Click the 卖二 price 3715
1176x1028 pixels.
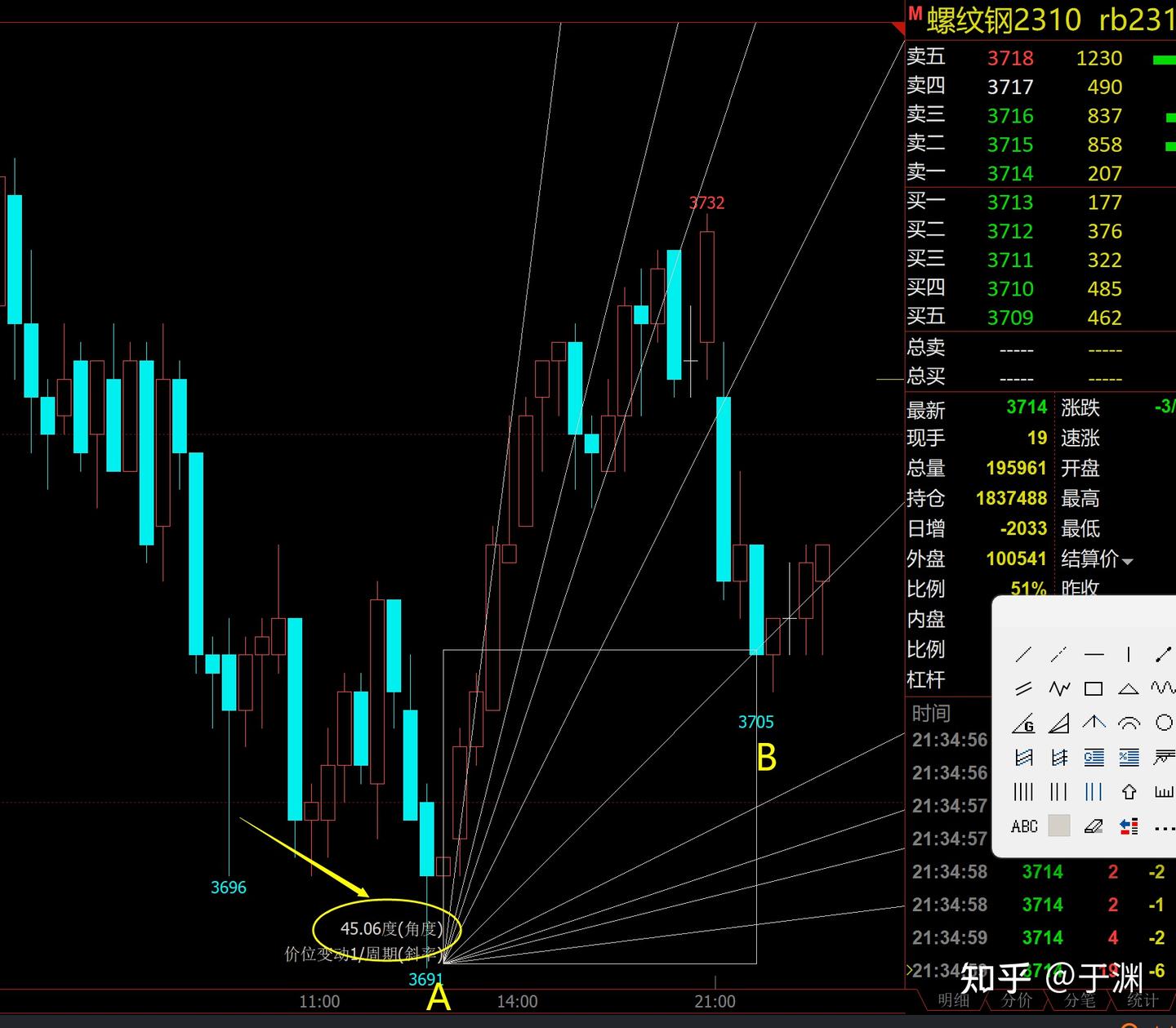click(1010, 145)
